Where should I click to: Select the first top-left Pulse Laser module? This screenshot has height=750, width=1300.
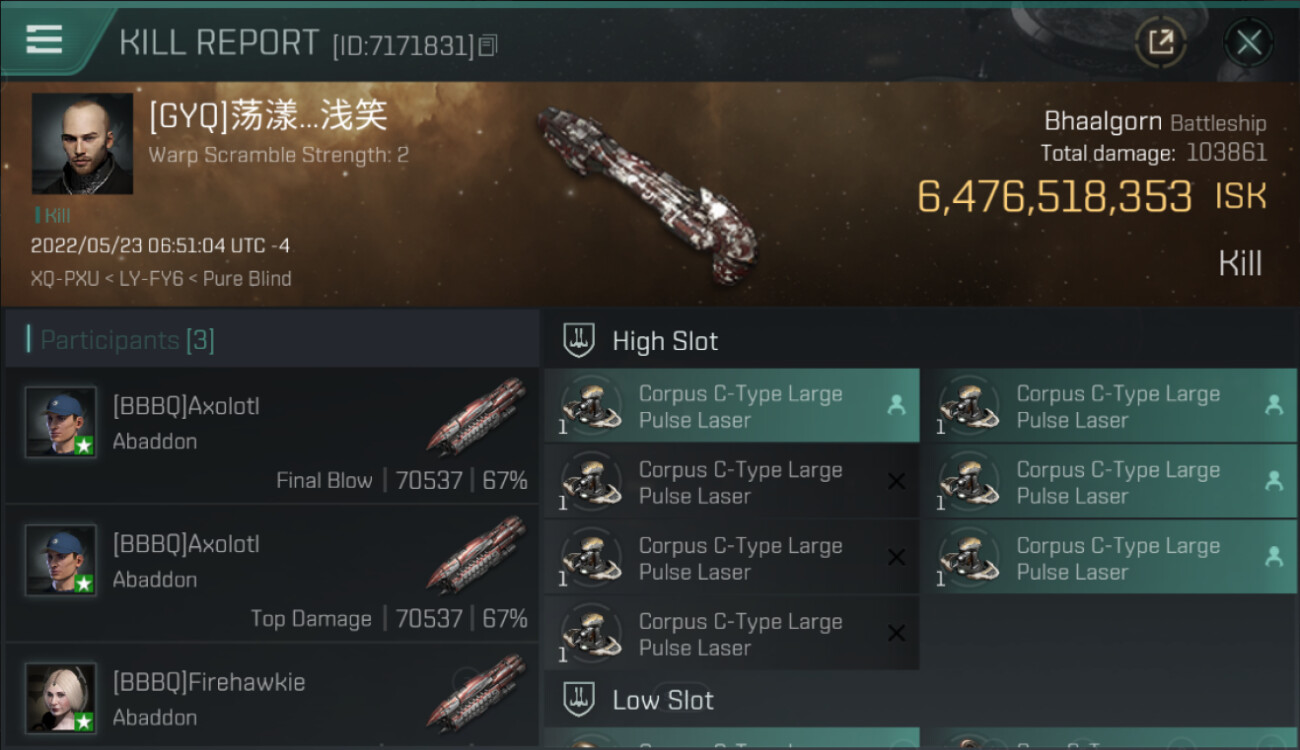(730, 407)
